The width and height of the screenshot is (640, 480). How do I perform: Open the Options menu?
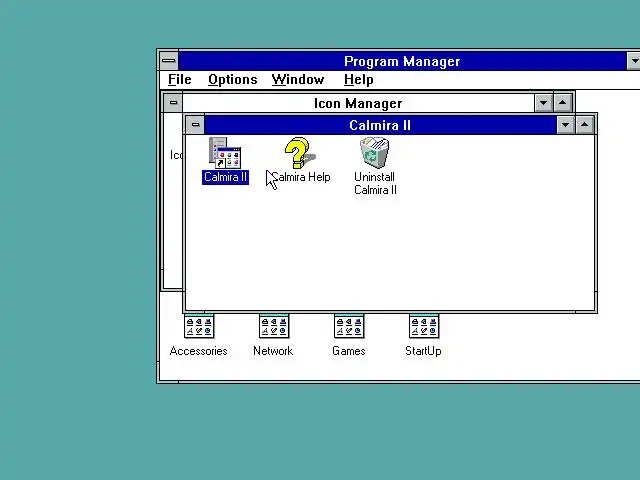pos(233,79)
